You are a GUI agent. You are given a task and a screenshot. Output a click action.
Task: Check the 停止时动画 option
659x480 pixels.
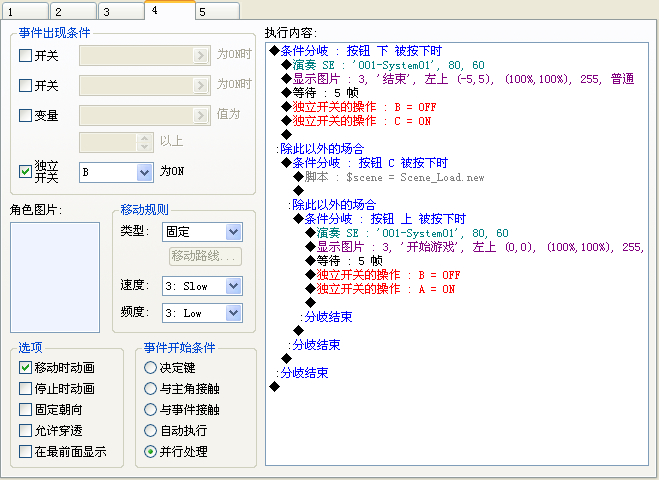coord(25,388)
